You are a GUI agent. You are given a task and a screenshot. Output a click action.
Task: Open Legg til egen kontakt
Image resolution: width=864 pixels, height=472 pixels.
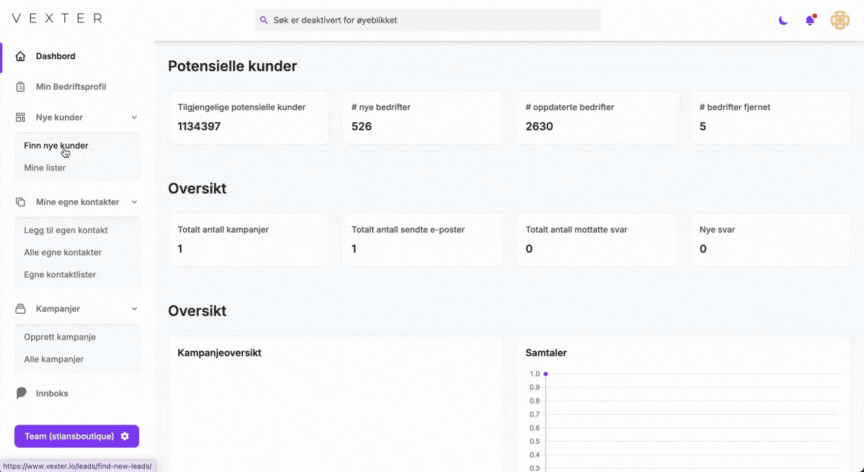pos(66,230)
